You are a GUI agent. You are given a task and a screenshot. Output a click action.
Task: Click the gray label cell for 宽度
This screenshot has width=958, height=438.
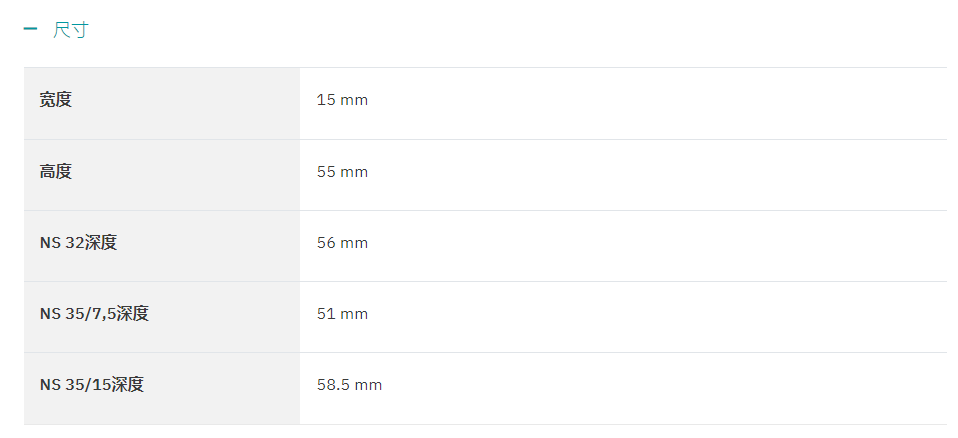coord(162,103)
